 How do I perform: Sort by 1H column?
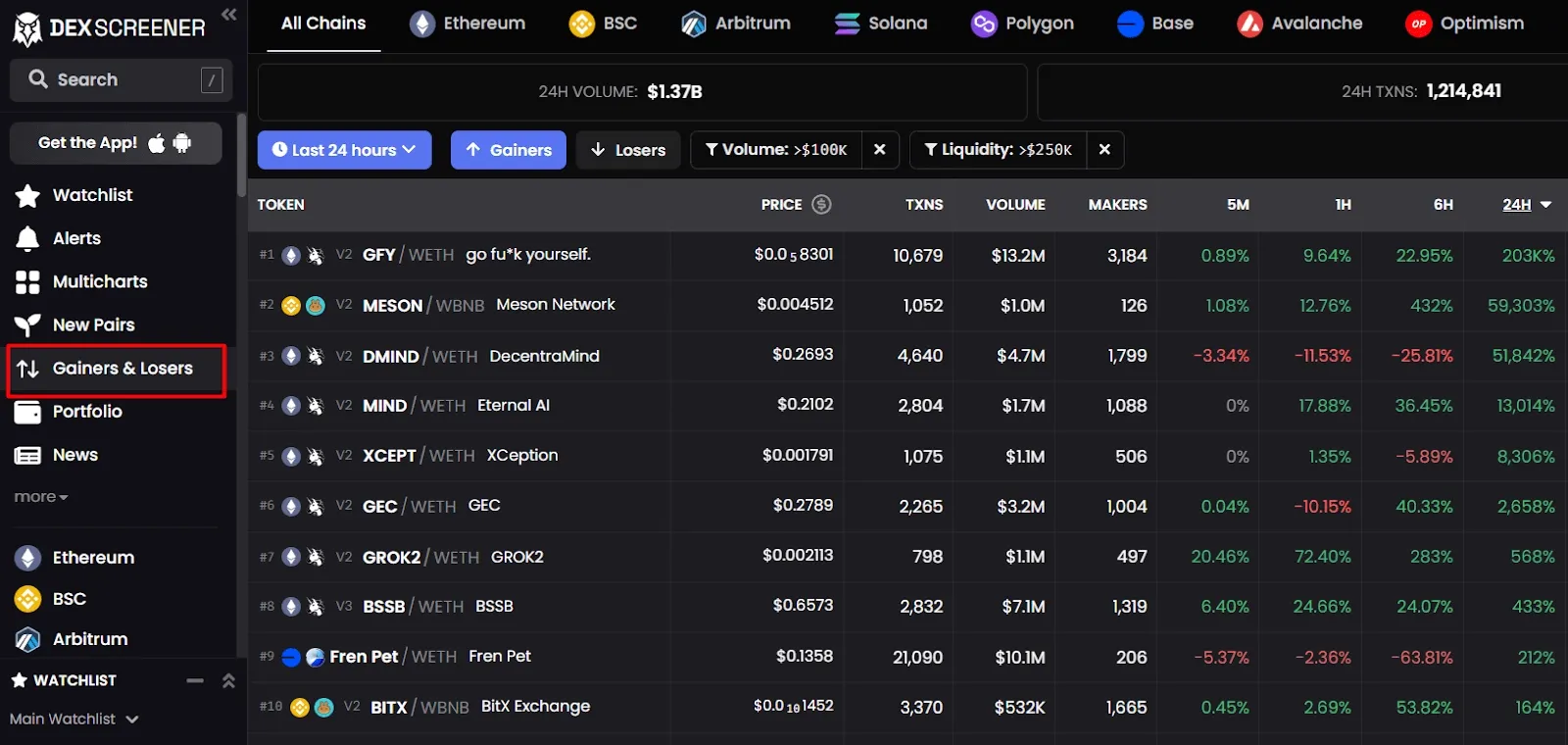point(1343,205)
